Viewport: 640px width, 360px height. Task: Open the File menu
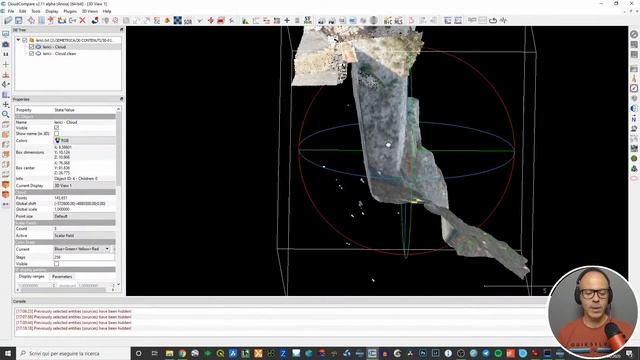point(11,11)
